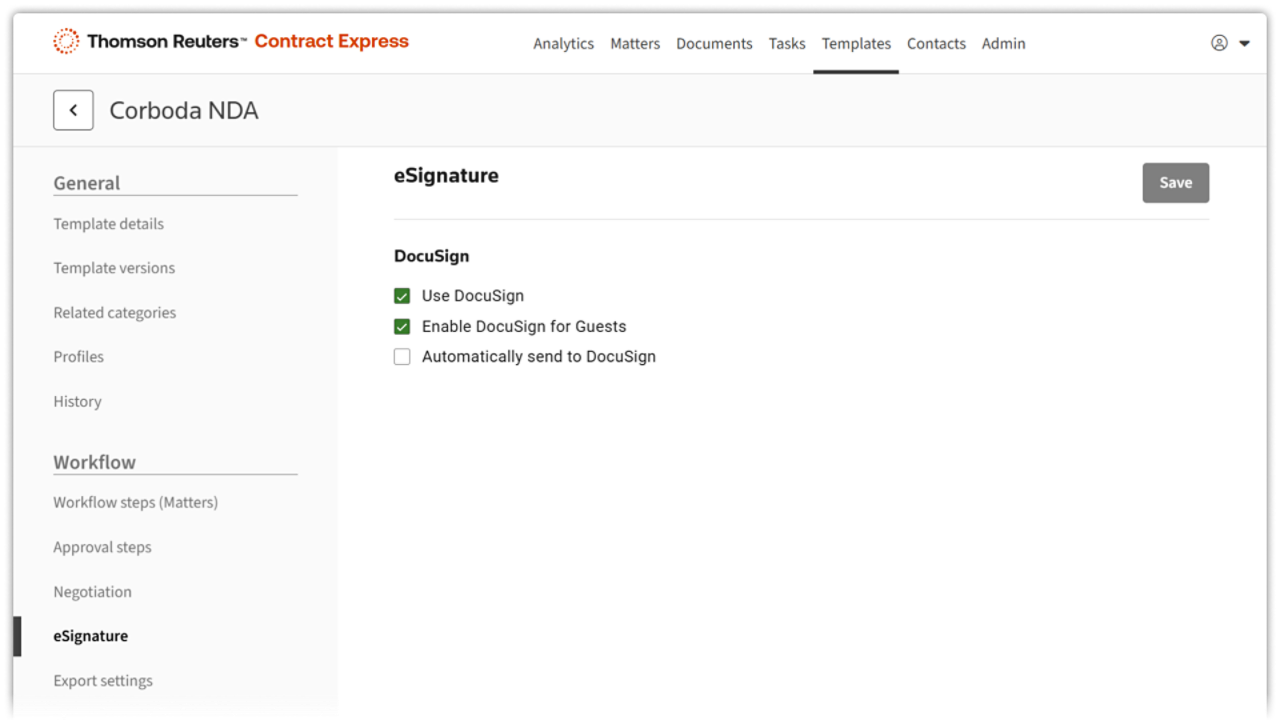
Task: Go to the Matters tab
Action: tap(635, 44)
